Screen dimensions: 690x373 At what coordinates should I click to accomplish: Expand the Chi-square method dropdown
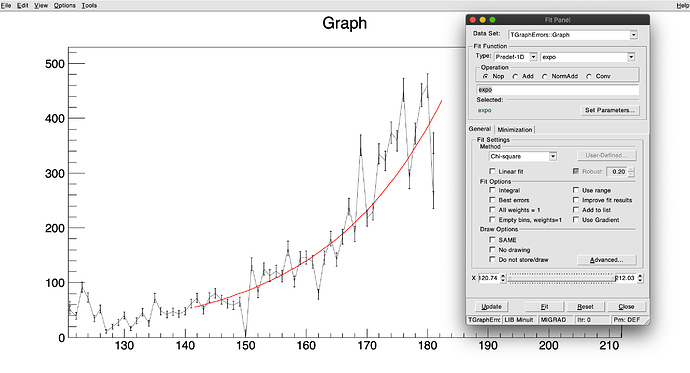point(553,156)
